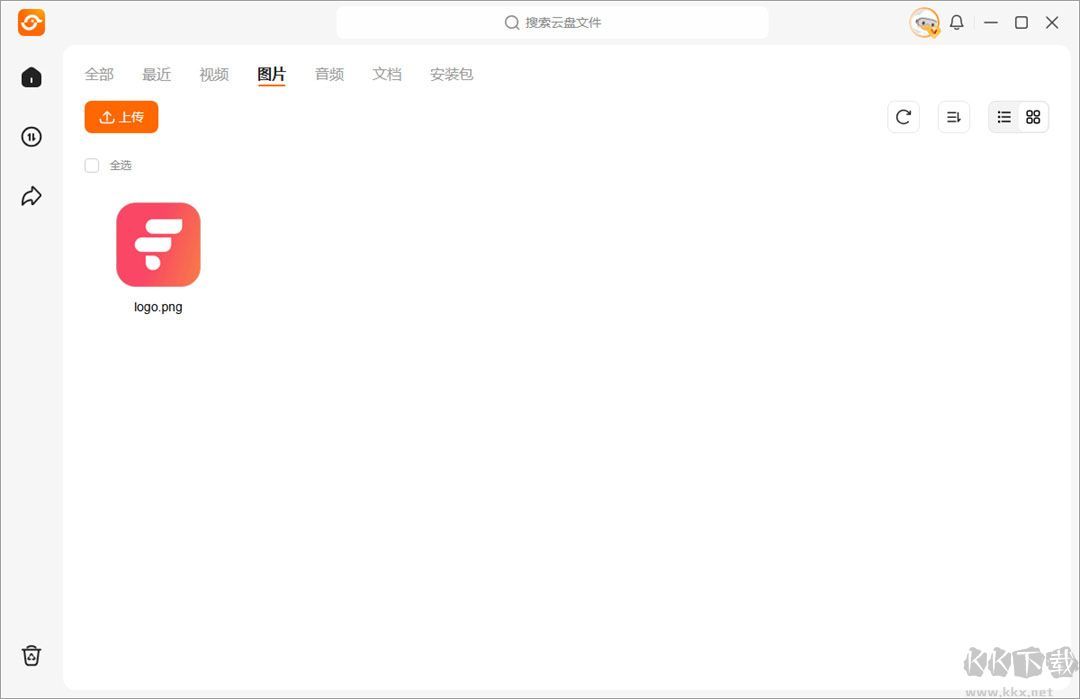This screenshot has height=699, width=1080.
Task: Switch to the 音频 tab
Action: [329, 74]
